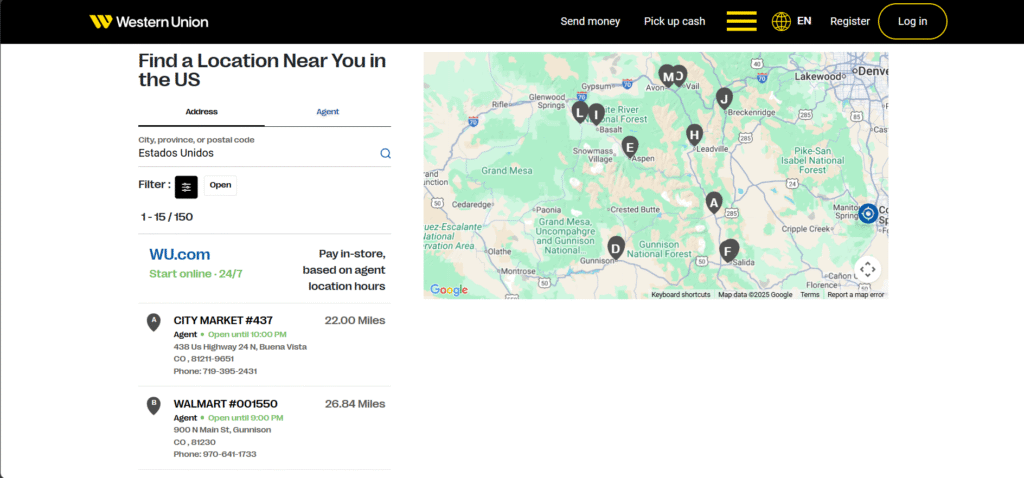Open map camera controls button
Viewport: 1024px width, 478px height.
pos(867,269)
